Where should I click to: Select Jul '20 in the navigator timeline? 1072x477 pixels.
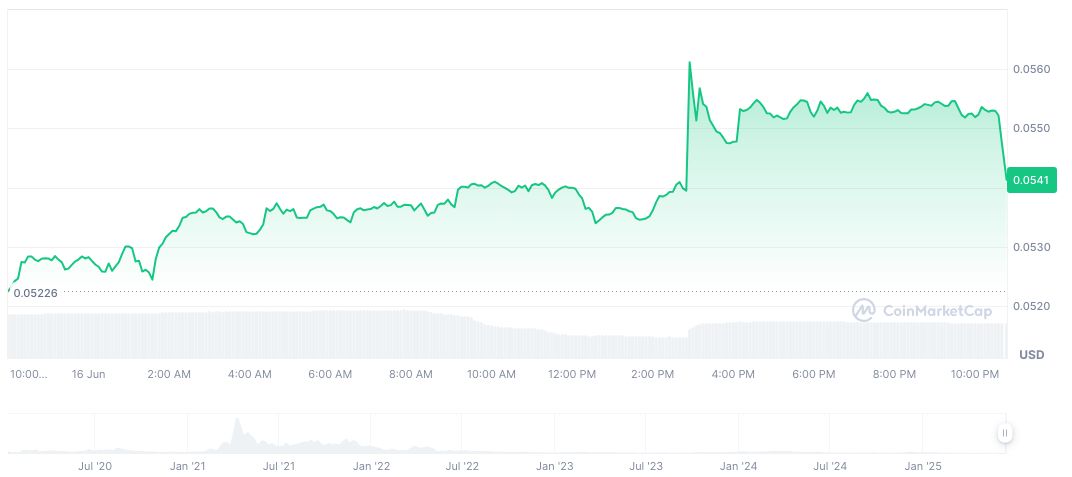coord(95,466)
